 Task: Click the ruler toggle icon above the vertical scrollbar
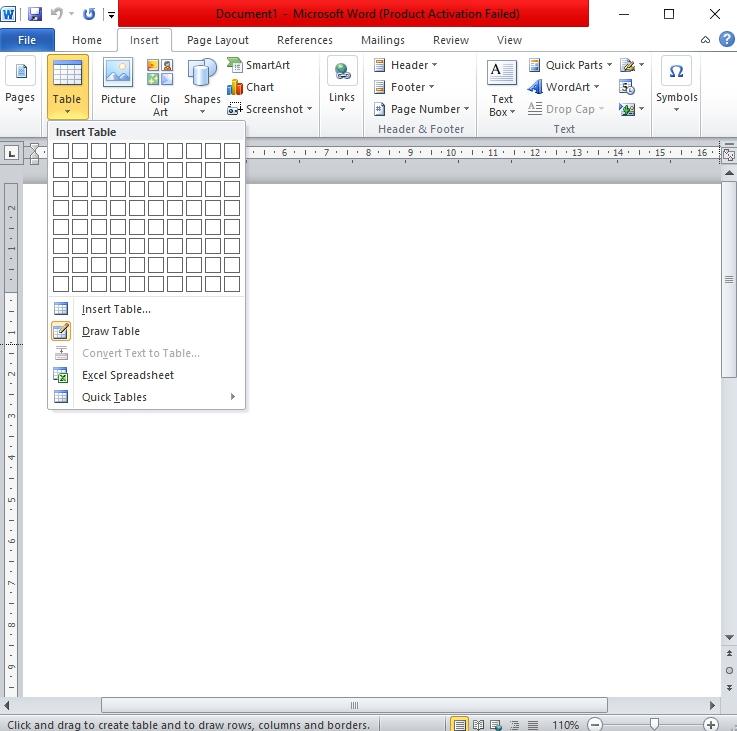(729, 154)
